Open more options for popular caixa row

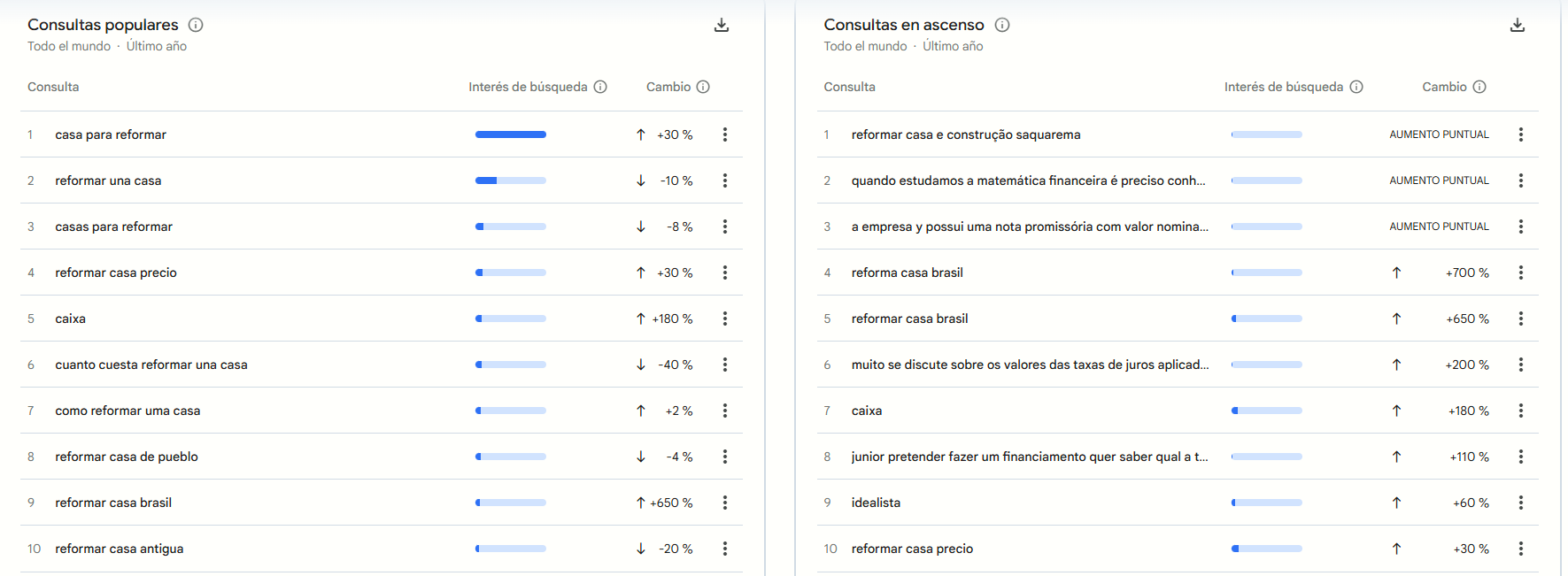click(x=725, y=319)
